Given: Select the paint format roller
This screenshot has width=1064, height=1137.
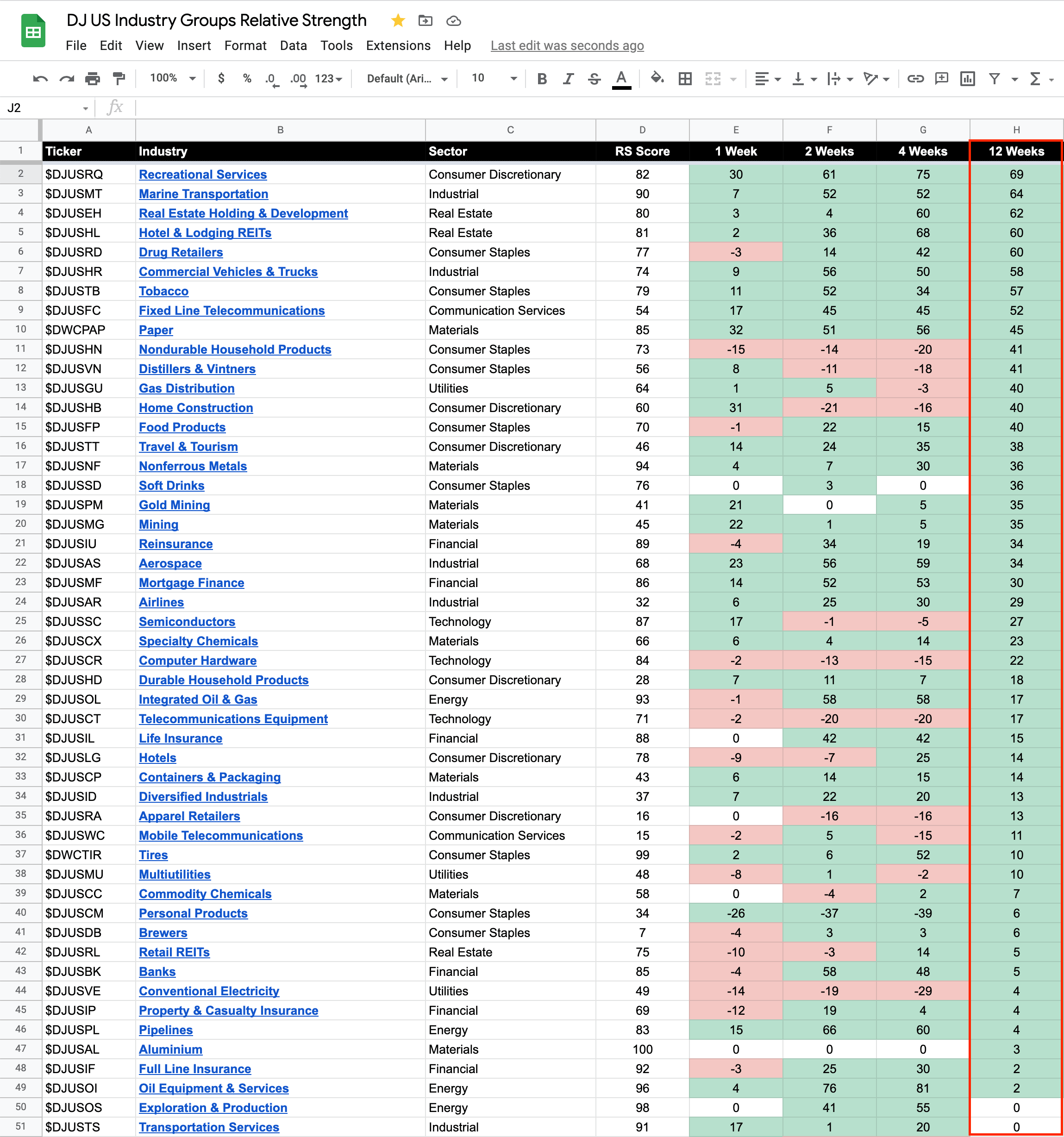Looking at the screenshot, I should (119, 79).
